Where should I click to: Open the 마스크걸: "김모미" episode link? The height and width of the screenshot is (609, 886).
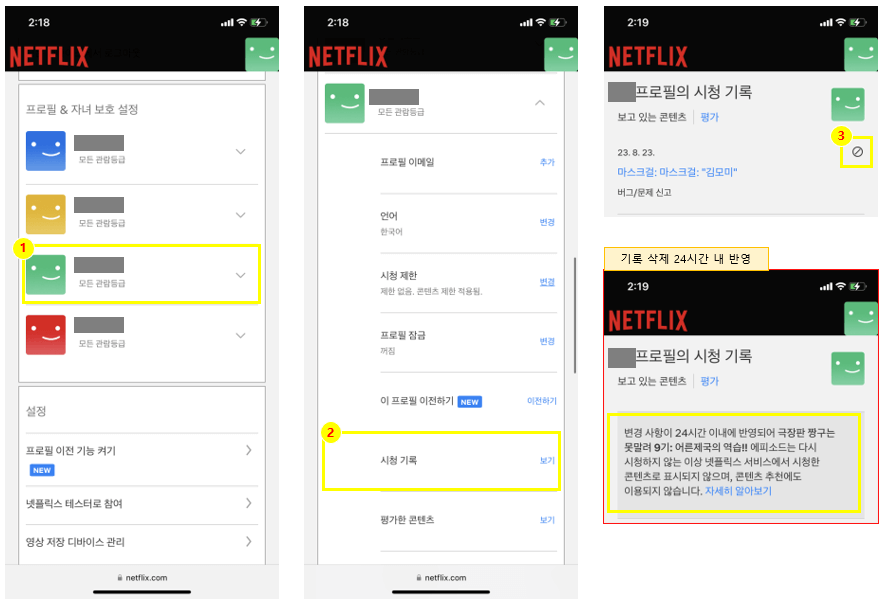point(677,172)
